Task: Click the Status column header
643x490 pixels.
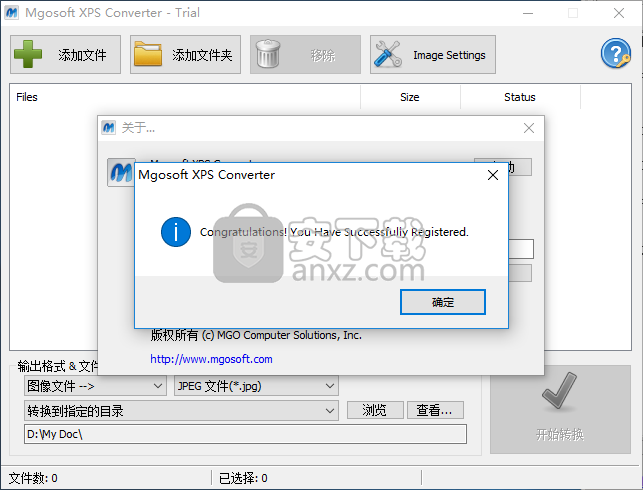Action: pyautogui.click(x=520, y=97)
